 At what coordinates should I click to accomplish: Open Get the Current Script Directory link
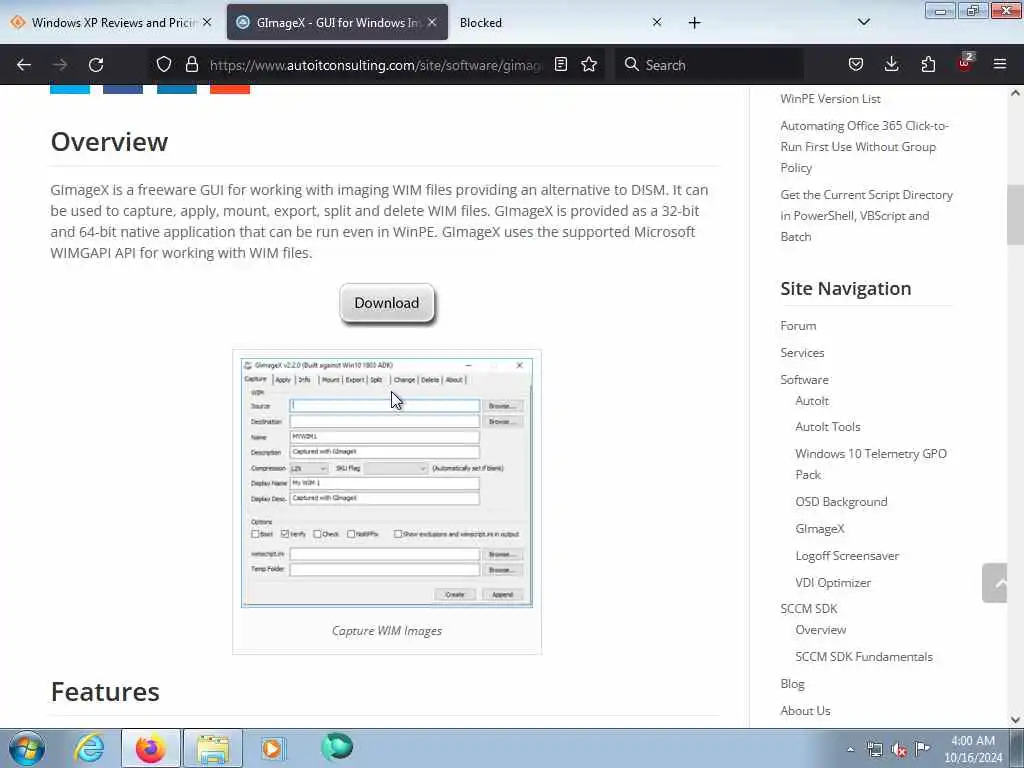(866, 216)
